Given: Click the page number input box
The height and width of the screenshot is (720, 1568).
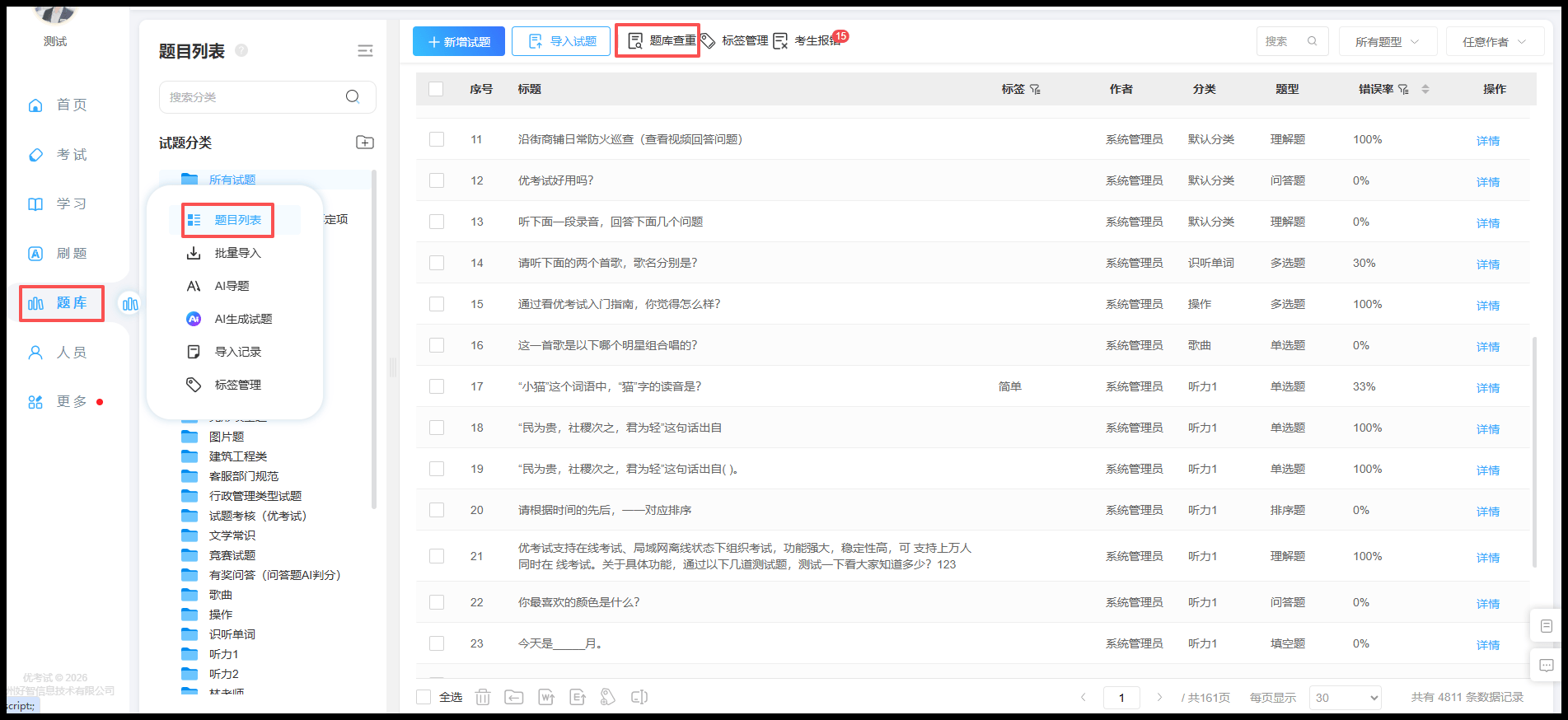Looking at the screenshot, I should [x=1121, y=698].
